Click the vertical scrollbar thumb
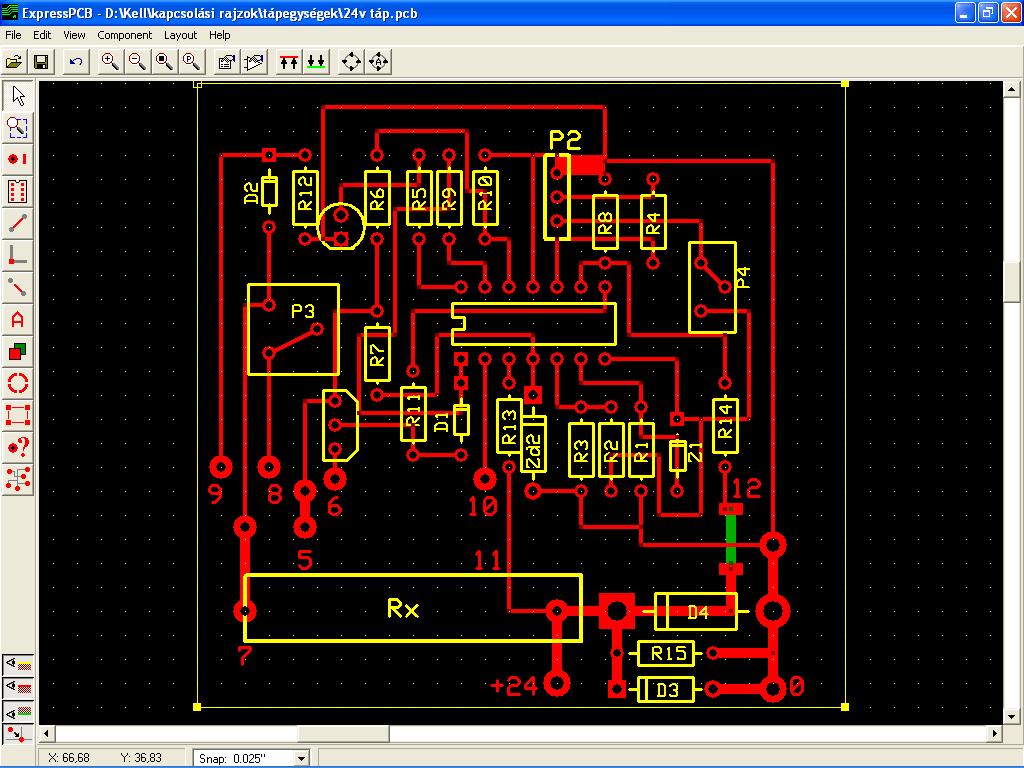1024x768 pixels. tap(1012, 281)
